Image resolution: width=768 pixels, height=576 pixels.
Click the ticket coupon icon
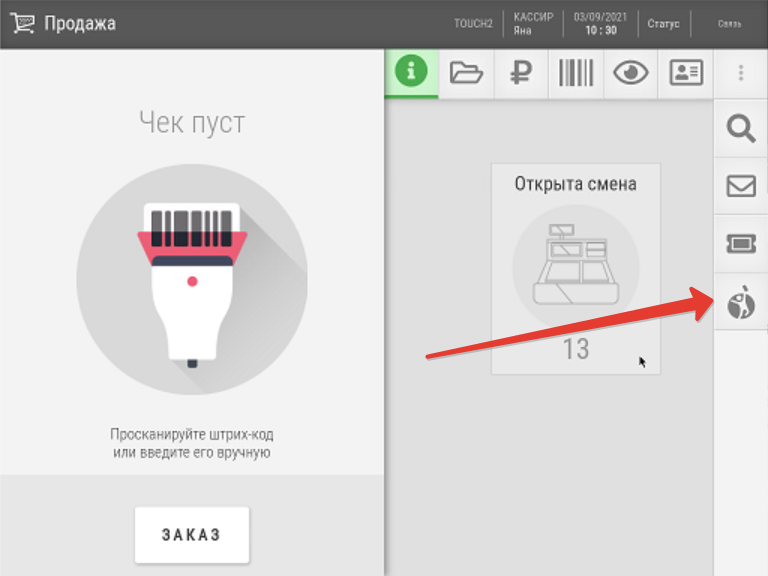(741, 243)
